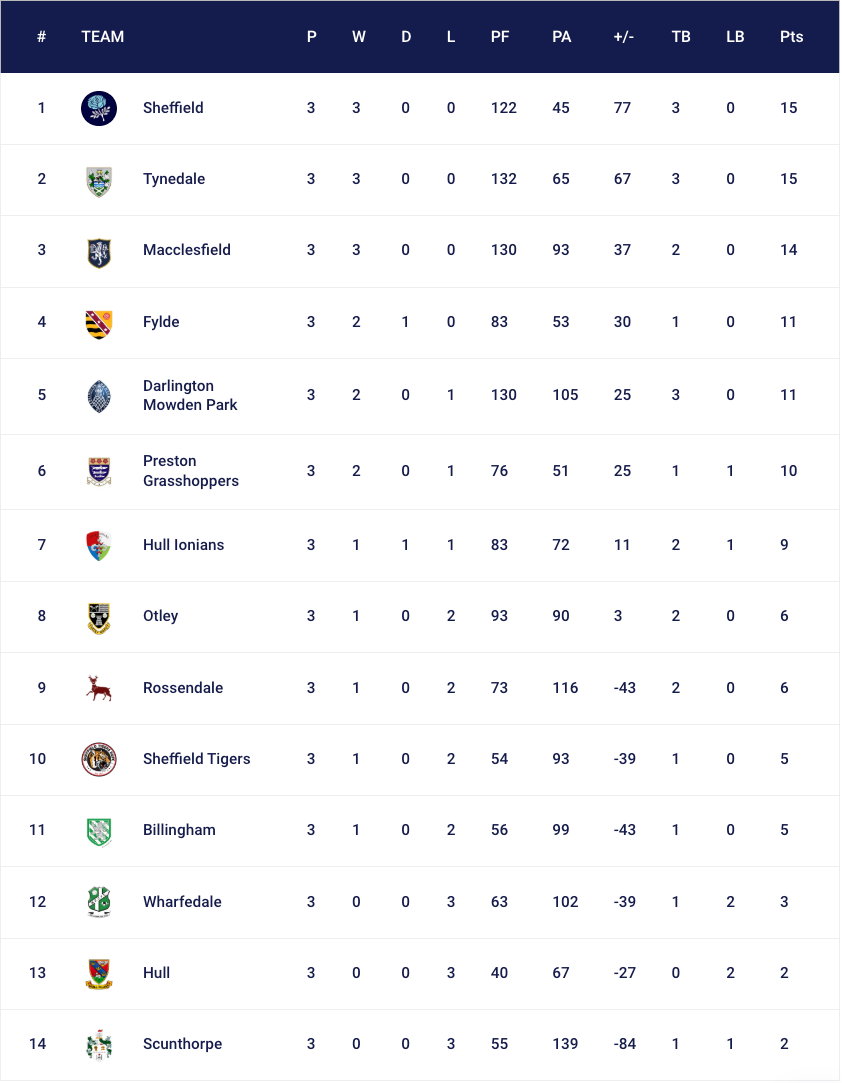Open the Hull team name link
The height and width of the screenshot is (1083, 842).
pyautogui.click(x=157, y=973)
